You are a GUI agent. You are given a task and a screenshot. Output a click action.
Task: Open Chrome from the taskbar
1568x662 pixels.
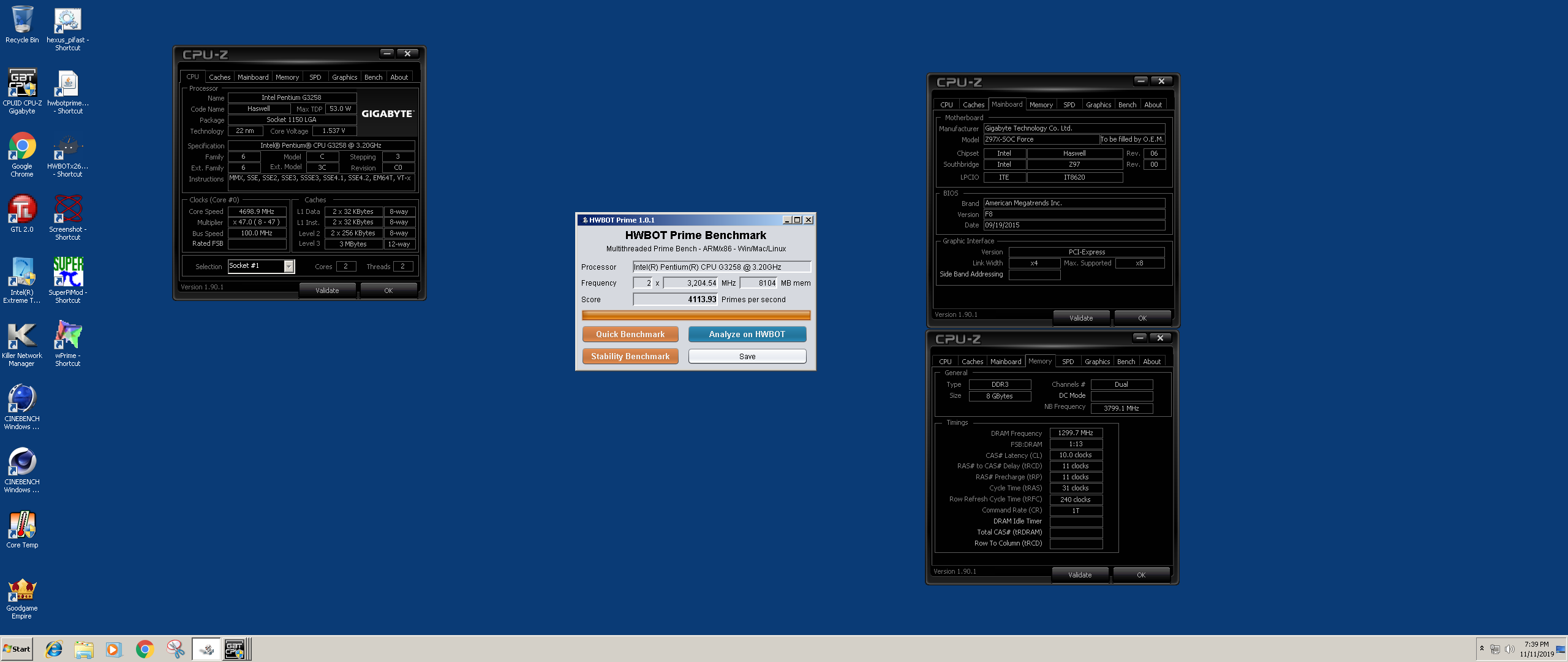coord(145,649)
